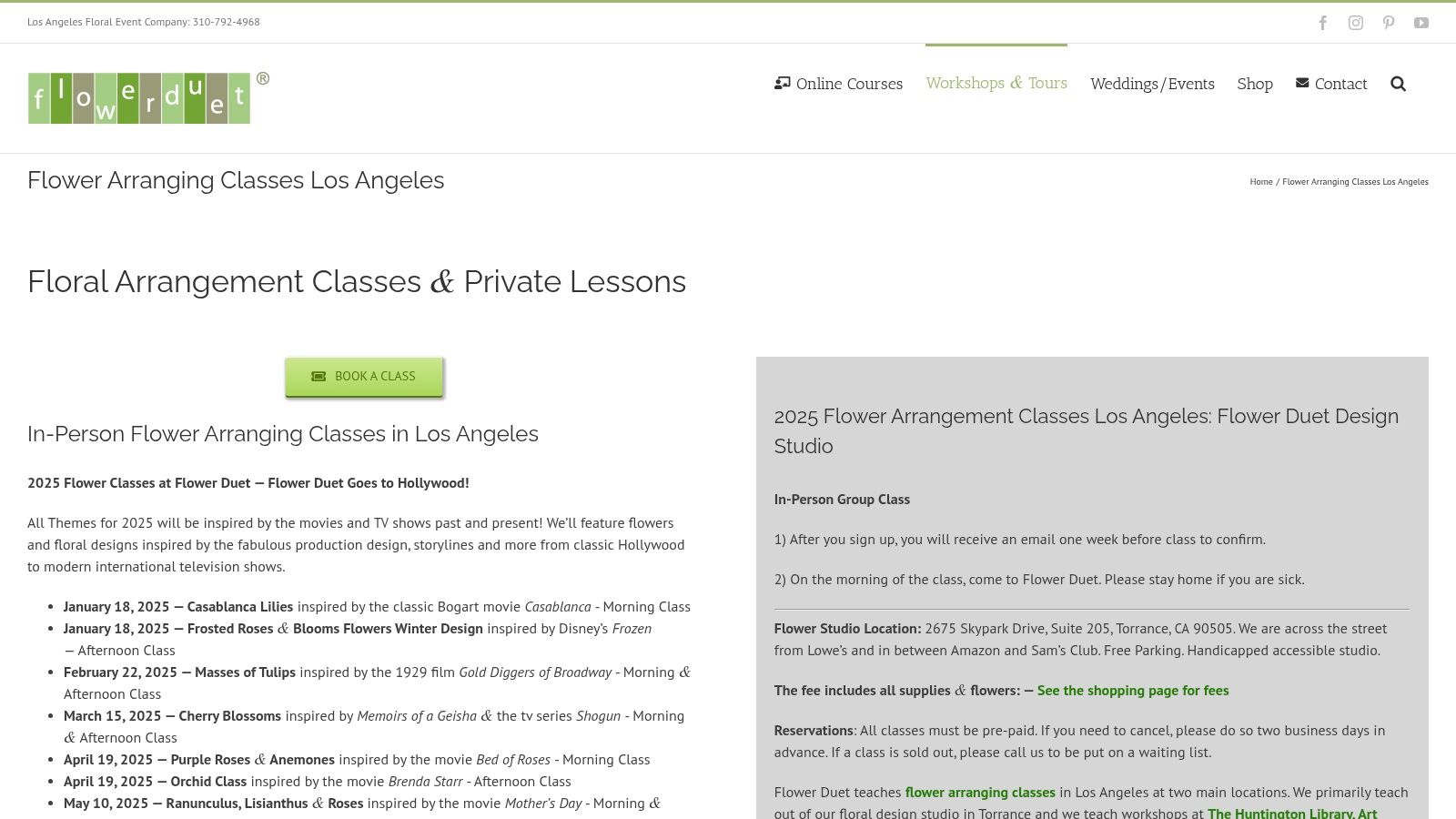Go to the Shop menu item

[1255, 84]
